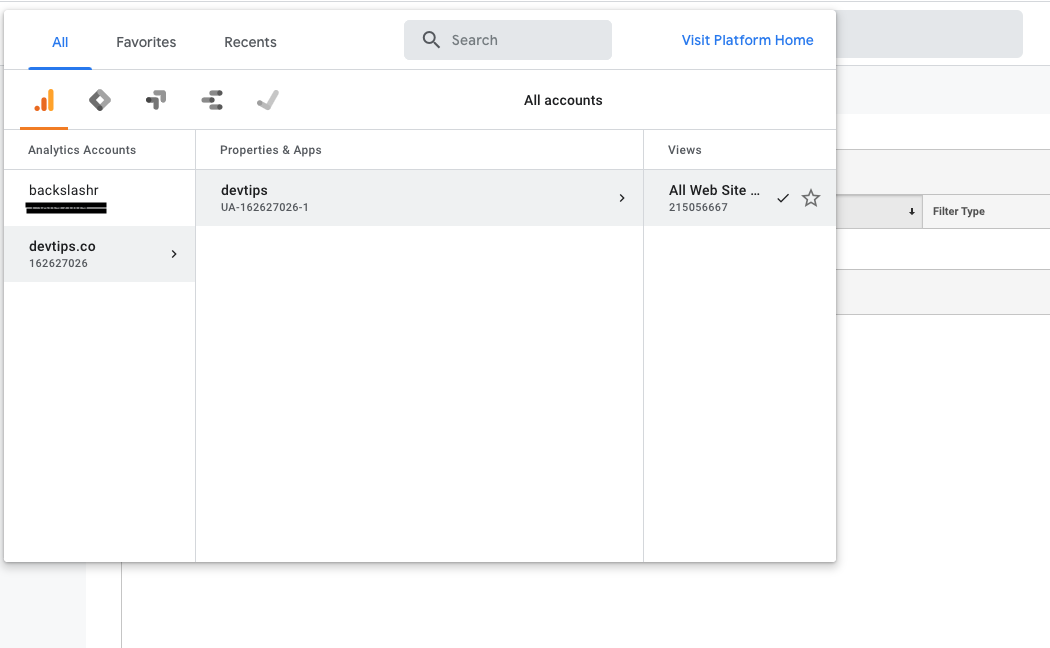Select the Tag Manager product icon
The width and height of the screenshot is (1050, 648).
(100, 100)
